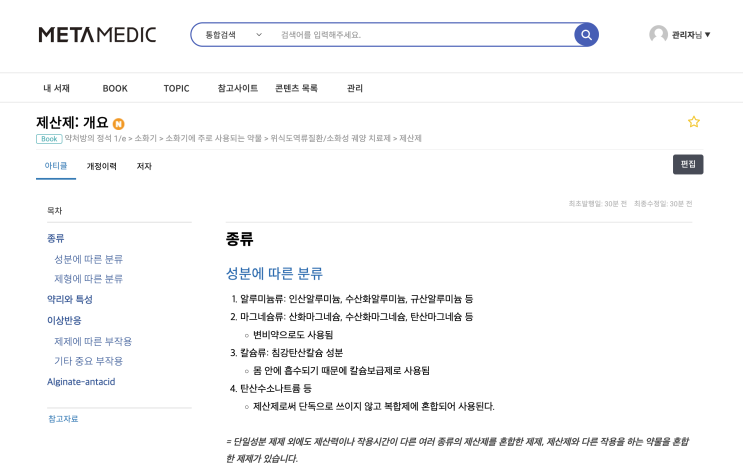
Task: Jump to 제형에 따른 분류 in contents
Action: point(88,279)
